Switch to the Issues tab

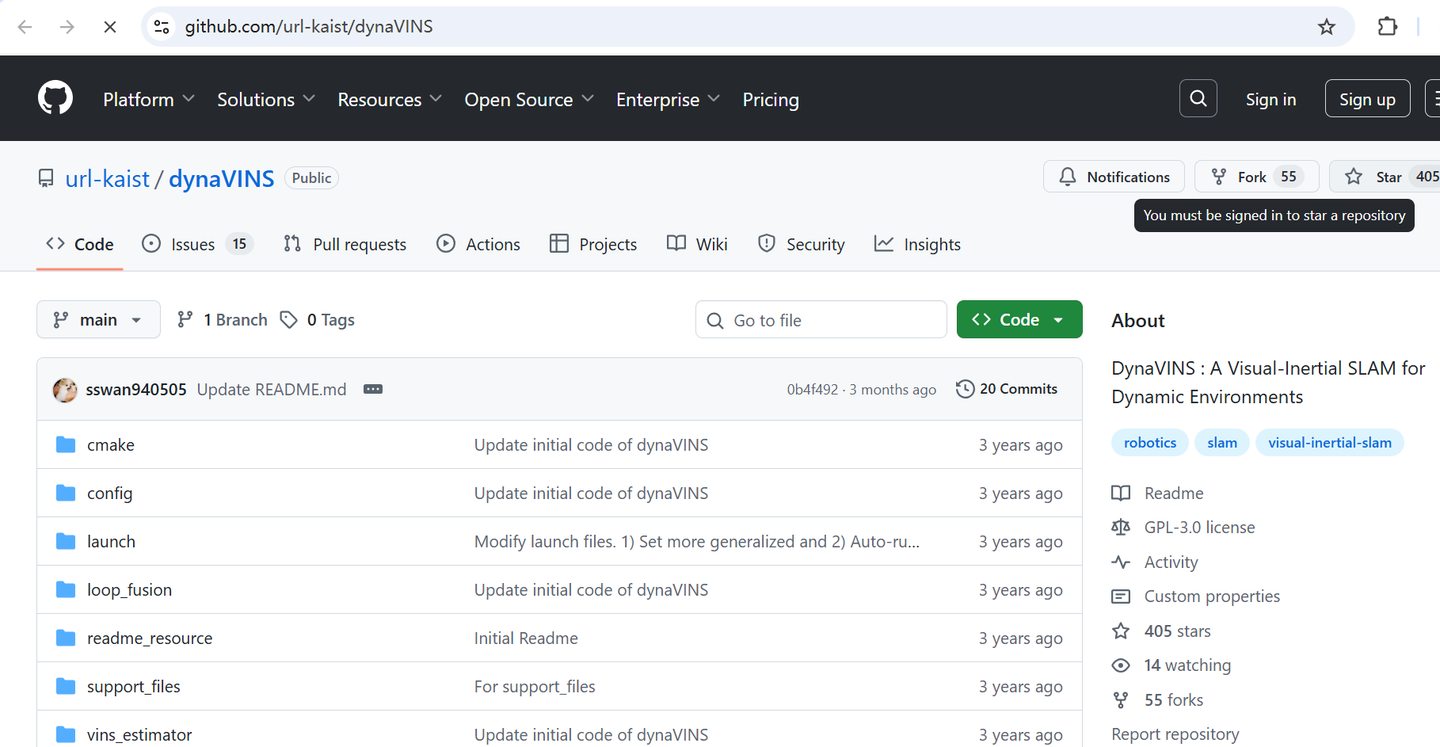coord(197,244)
